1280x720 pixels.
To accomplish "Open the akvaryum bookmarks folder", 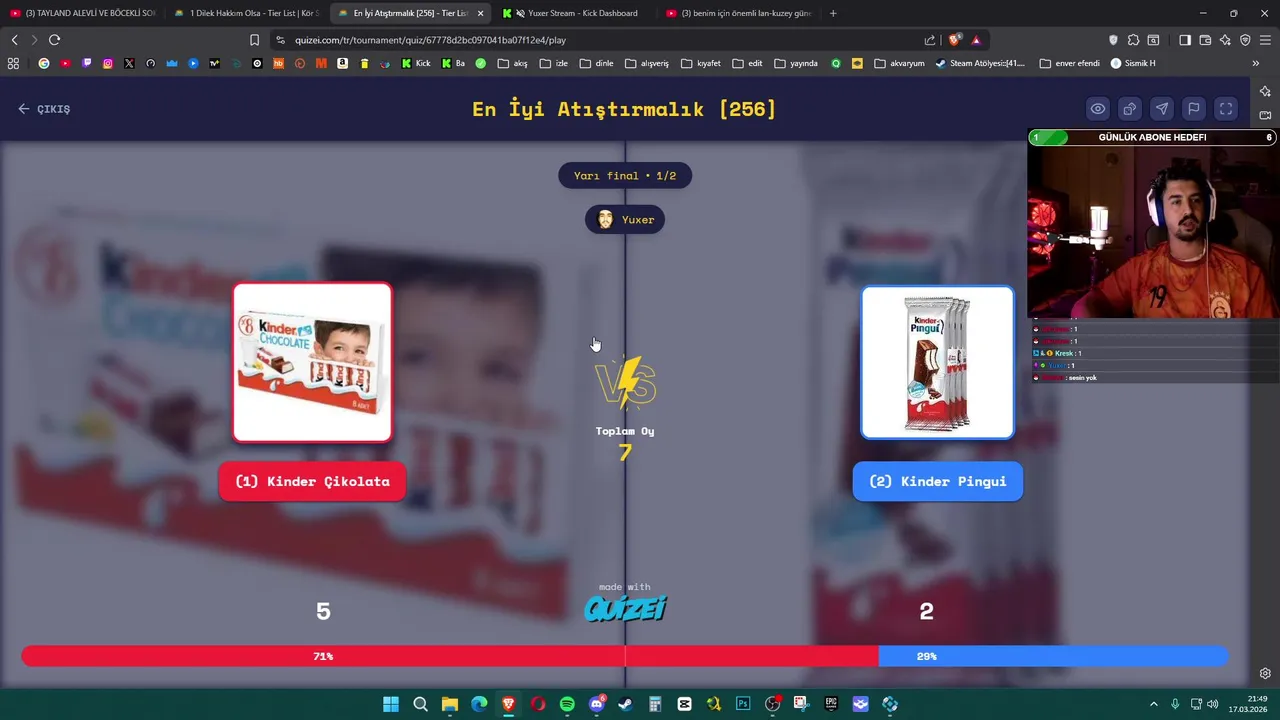I will point(899,63).
